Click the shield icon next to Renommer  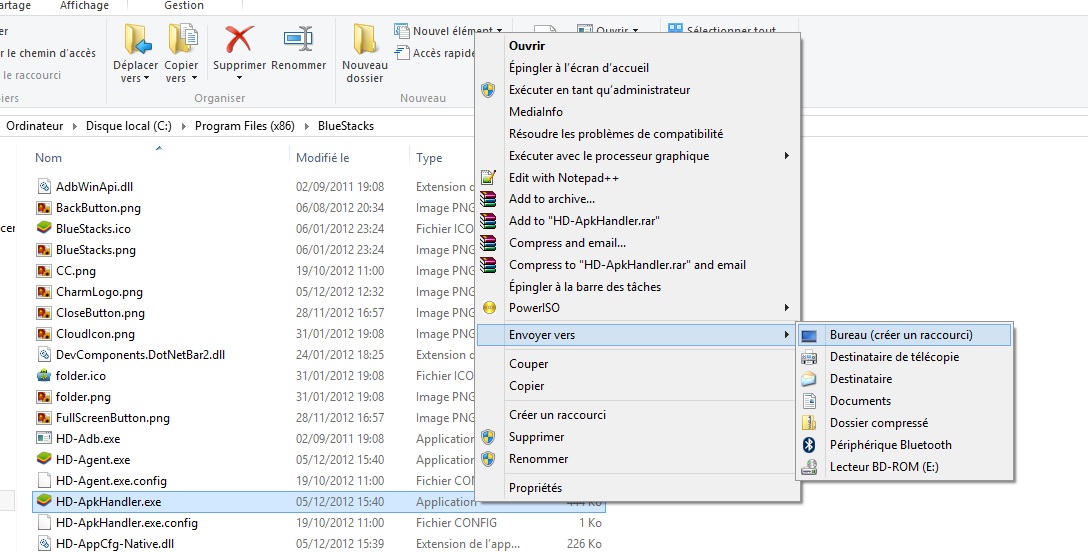point(488,459)
